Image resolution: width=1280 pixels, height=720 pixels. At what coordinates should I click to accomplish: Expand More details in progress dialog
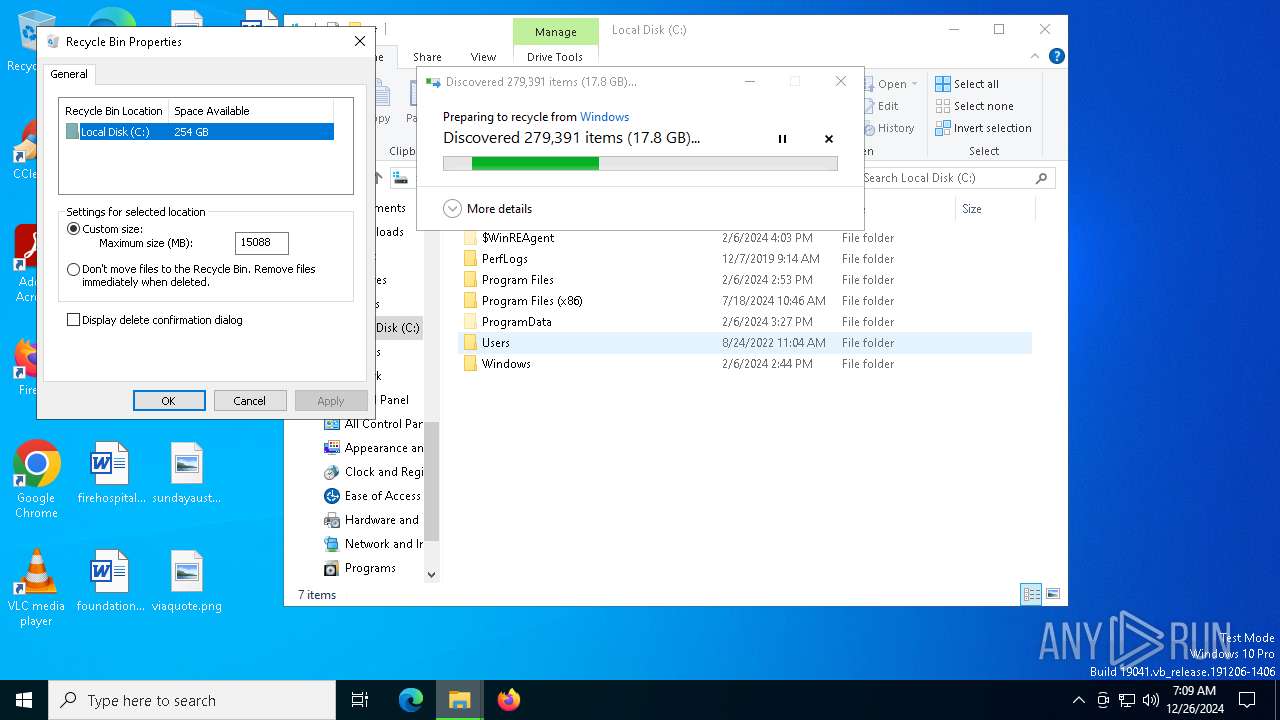click(487, 209)
